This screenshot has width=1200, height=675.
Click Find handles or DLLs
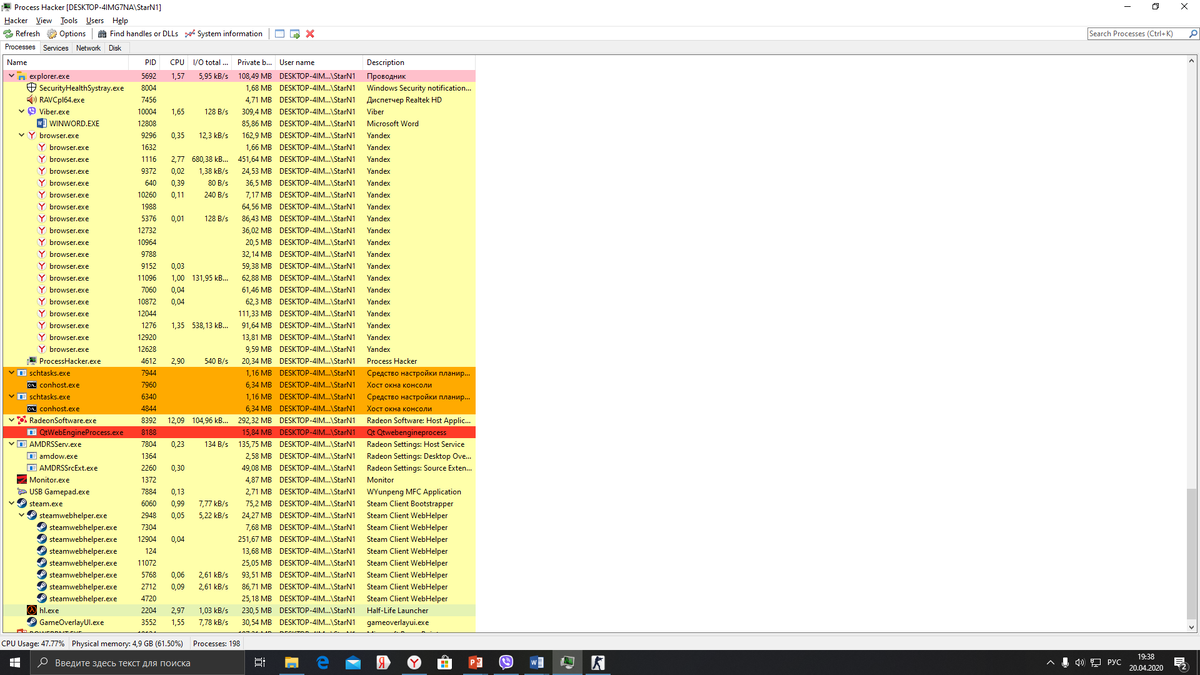click(137, 34)
